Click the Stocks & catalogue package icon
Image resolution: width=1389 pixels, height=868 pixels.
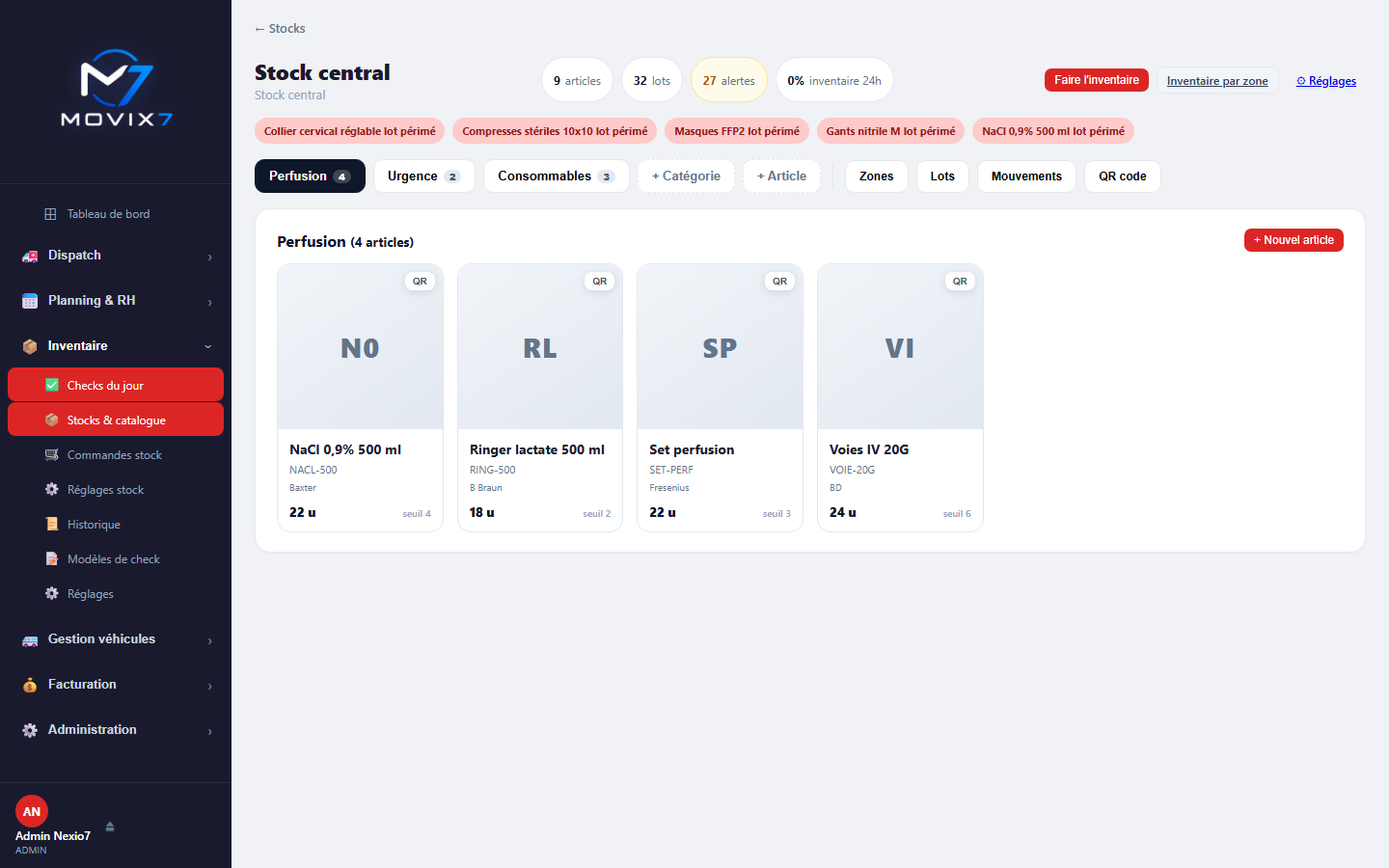pyautogui.click(x=52, y=420)
